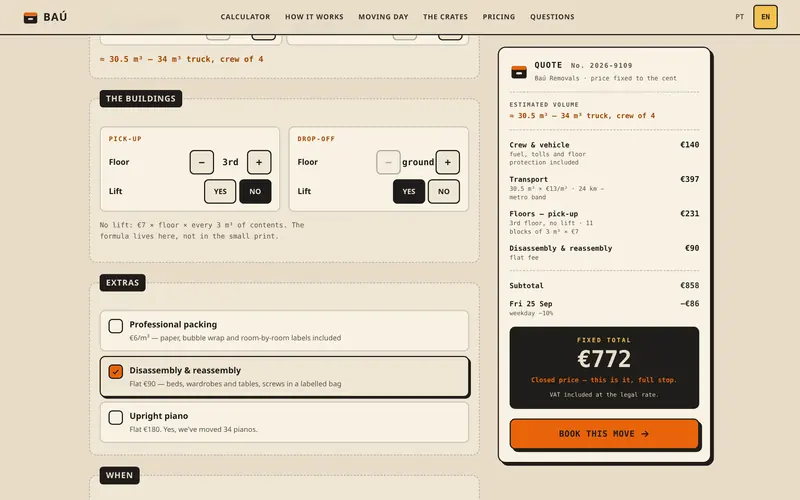Check the Professional packing checkbox
Image resolution: width=800 pixels, height=500 pixels.
(x=116, y=326)
